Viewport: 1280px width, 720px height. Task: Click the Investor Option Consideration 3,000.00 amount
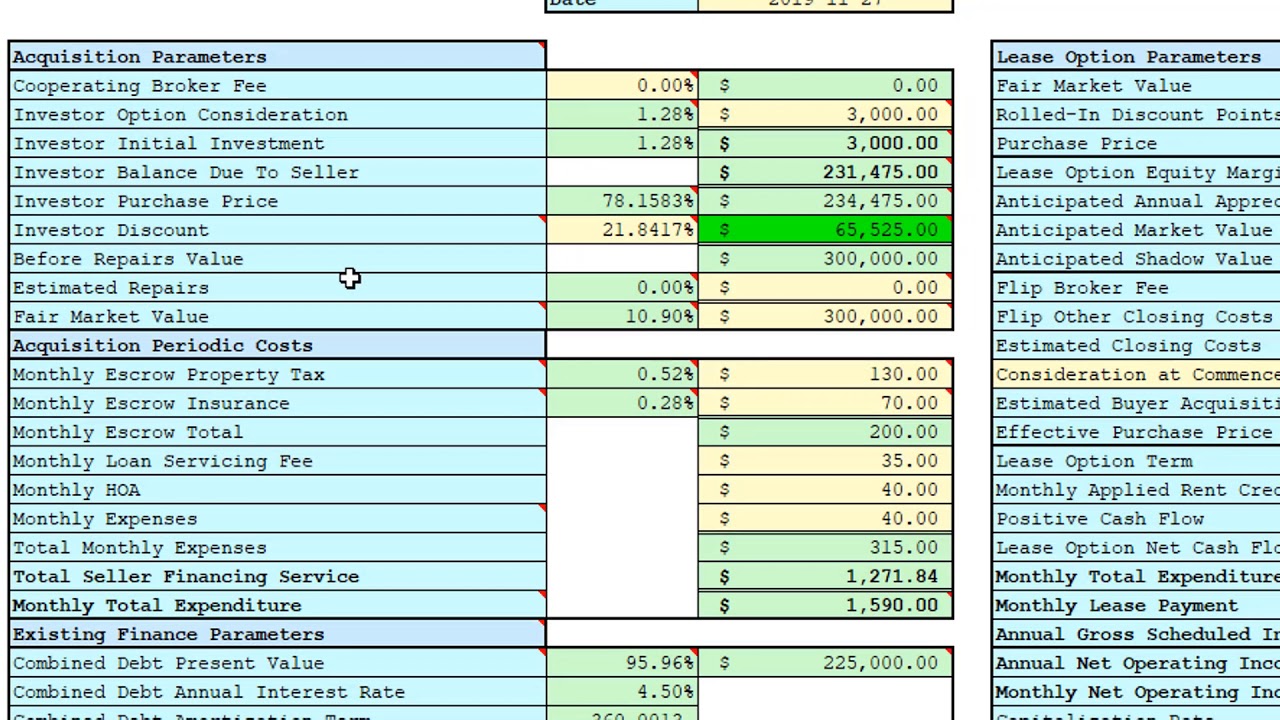[826, 115]
